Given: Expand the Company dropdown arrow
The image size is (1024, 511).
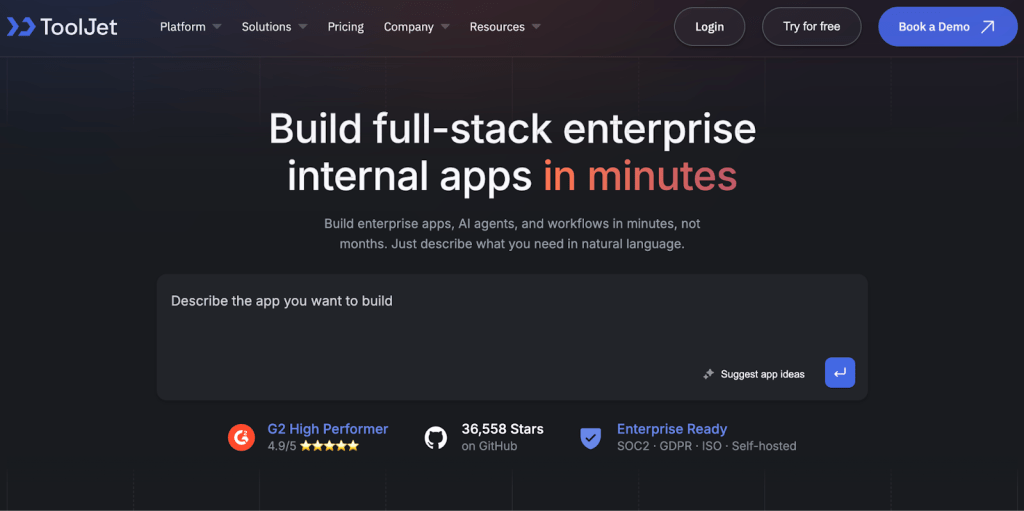Looking at the screenshot, I should (445, 27).
